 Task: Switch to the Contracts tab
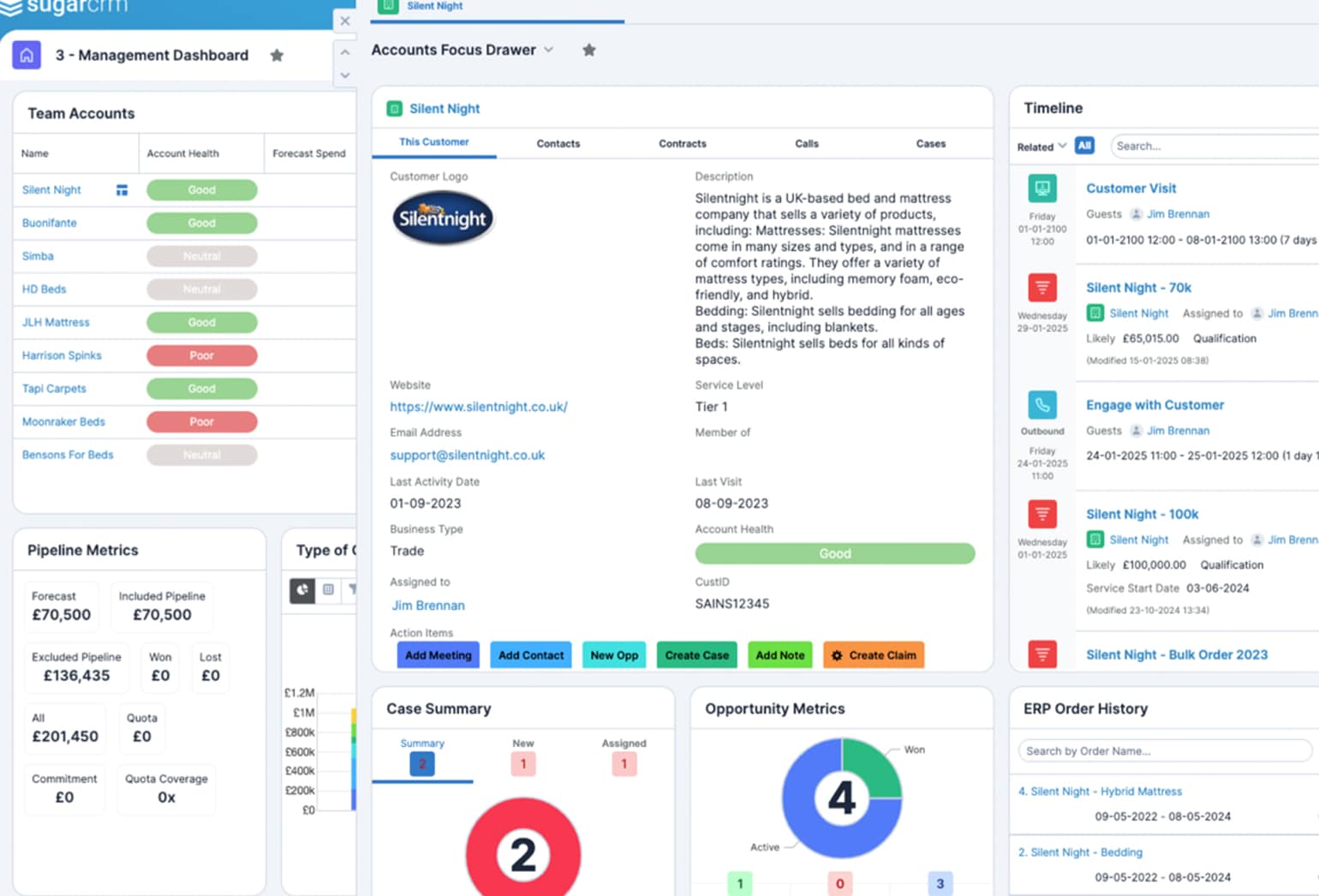(683, 144)
